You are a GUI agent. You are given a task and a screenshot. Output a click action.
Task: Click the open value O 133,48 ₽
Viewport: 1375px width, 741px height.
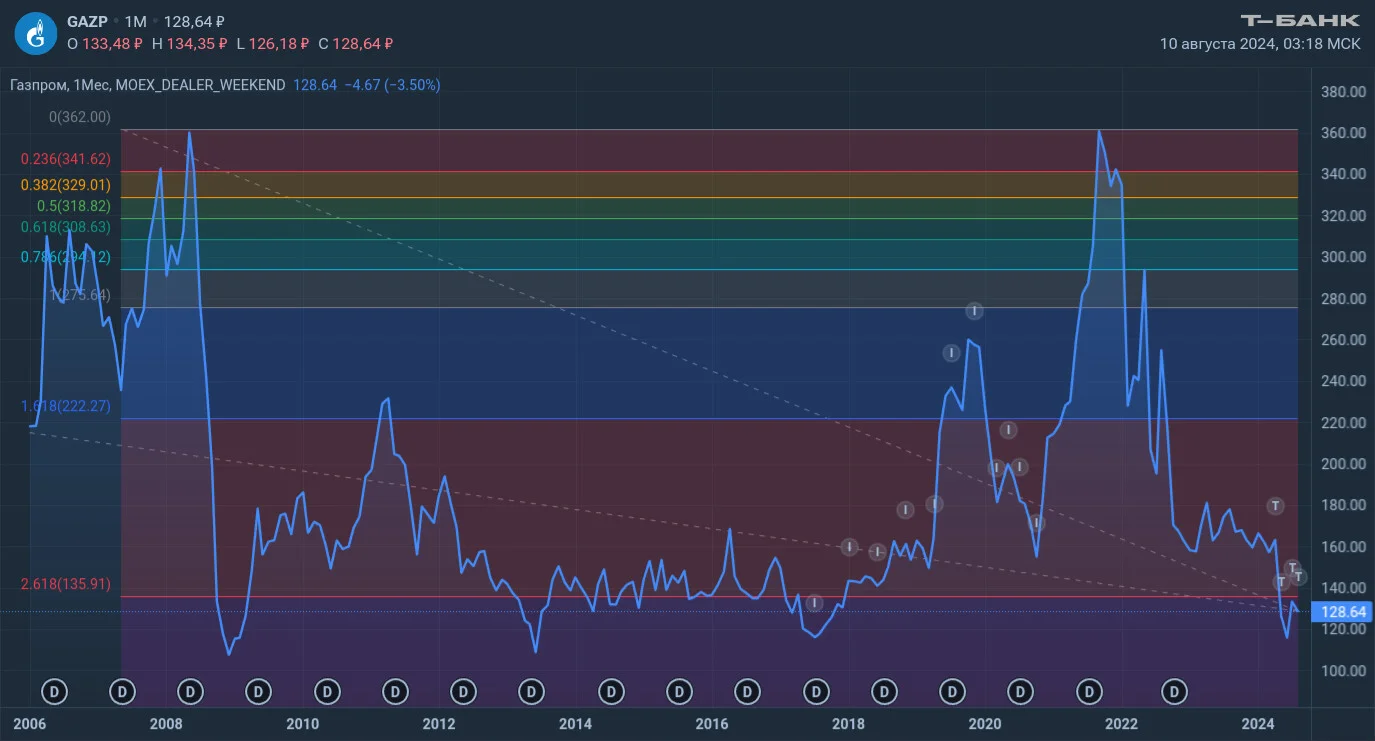[x=105, y=43]
